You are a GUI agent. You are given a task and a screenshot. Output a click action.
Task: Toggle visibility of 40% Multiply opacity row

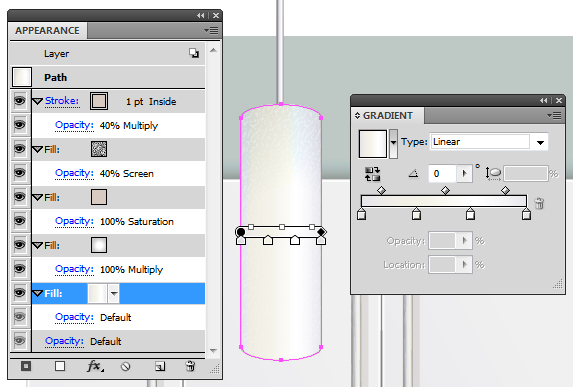(x=20, y=125)
